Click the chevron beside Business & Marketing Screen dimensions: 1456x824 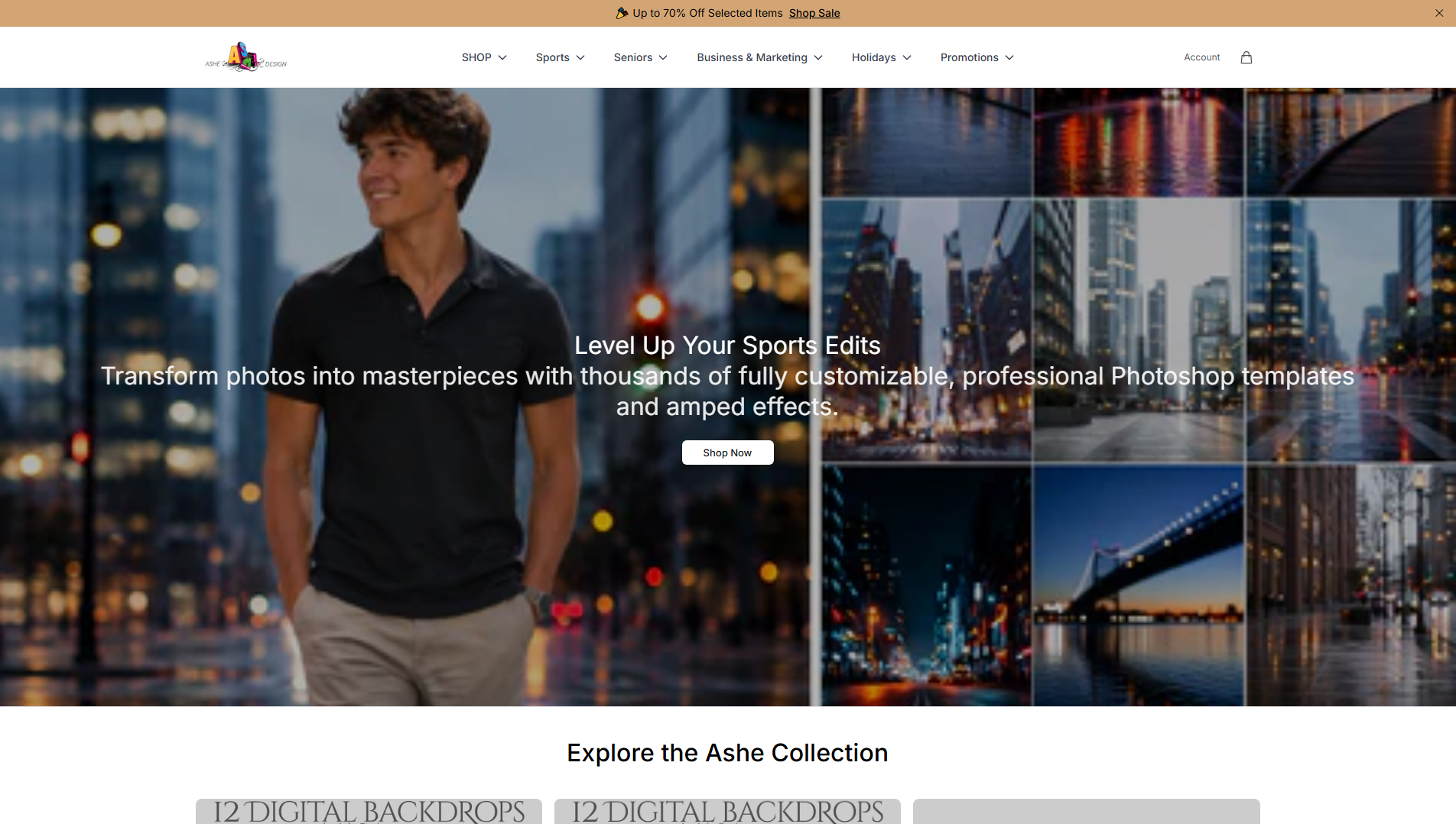(x=818, y=57)
